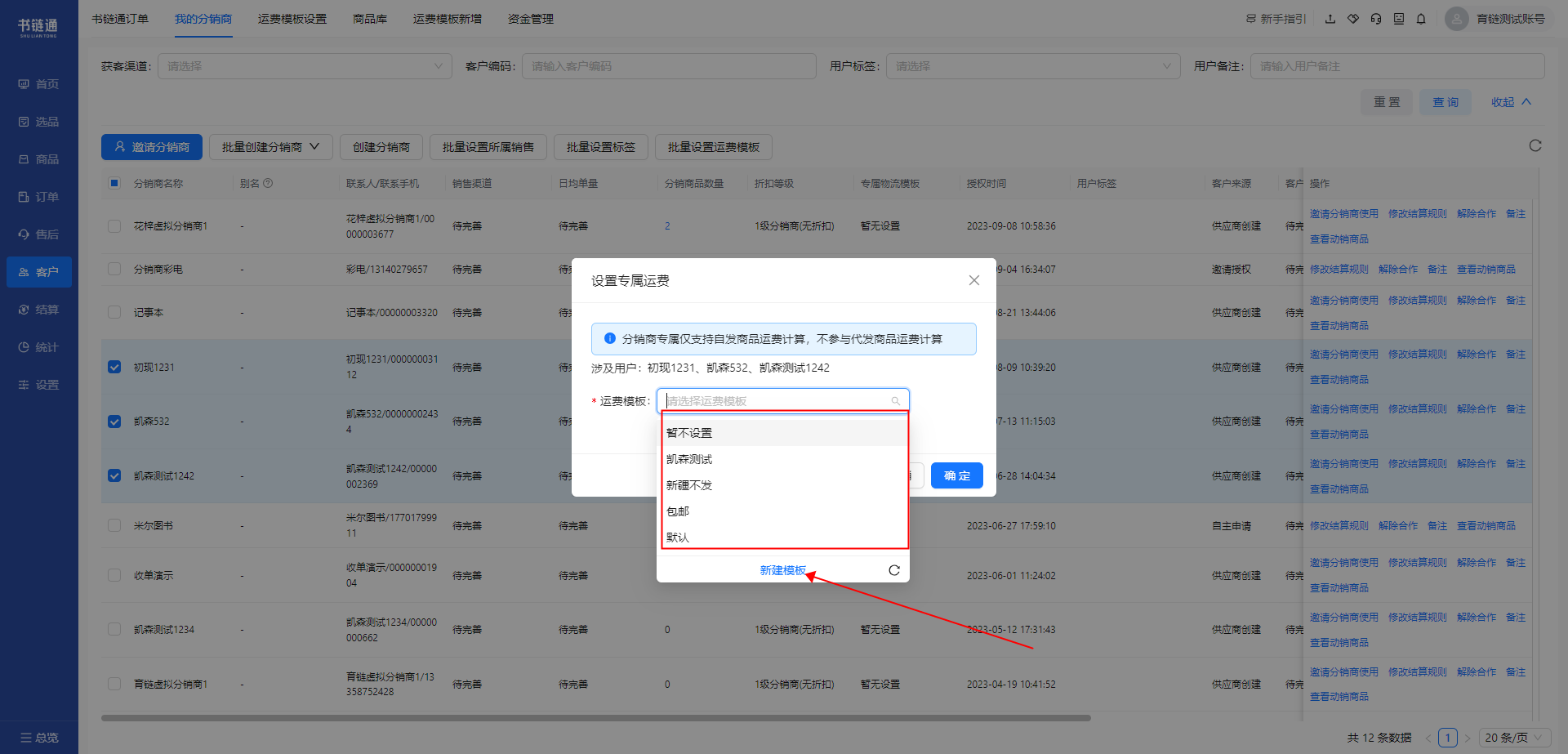Choose 默认 freight template option

pyautogui.click(x=783, y=538)
